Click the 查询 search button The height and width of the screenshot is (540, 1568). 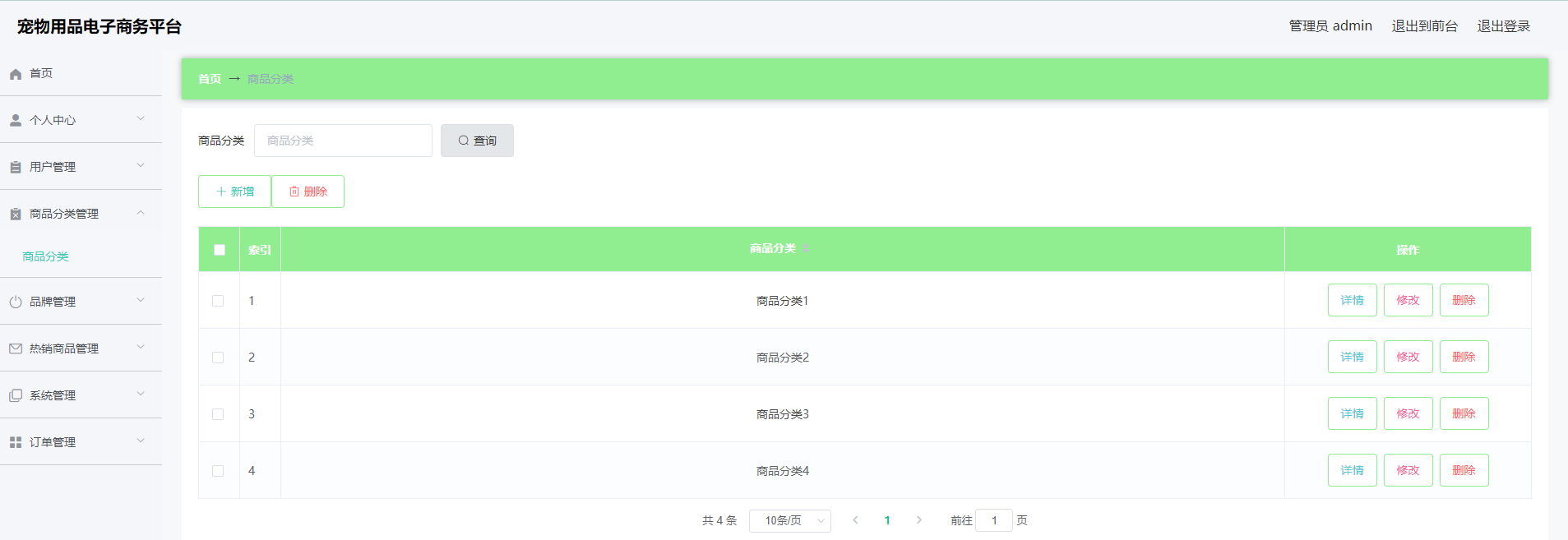pyautogui.click(x=477, y=141)
